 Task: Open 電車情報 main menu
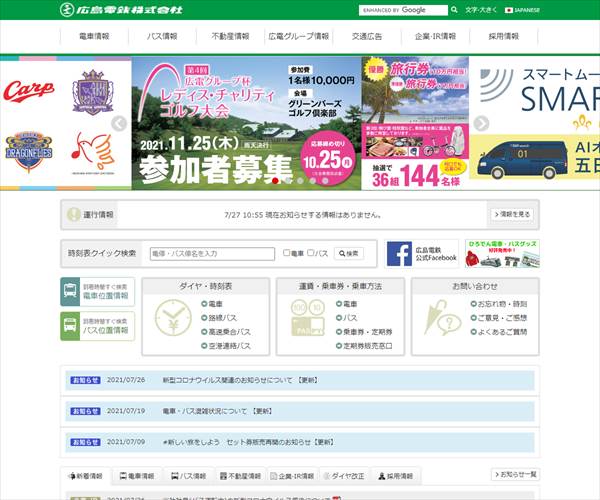pos(94,36)
